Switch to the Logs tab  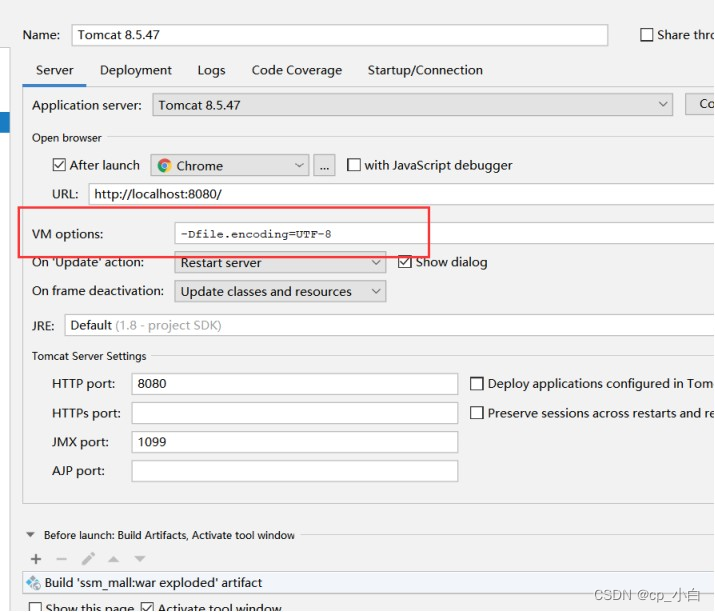coord(211,70)
